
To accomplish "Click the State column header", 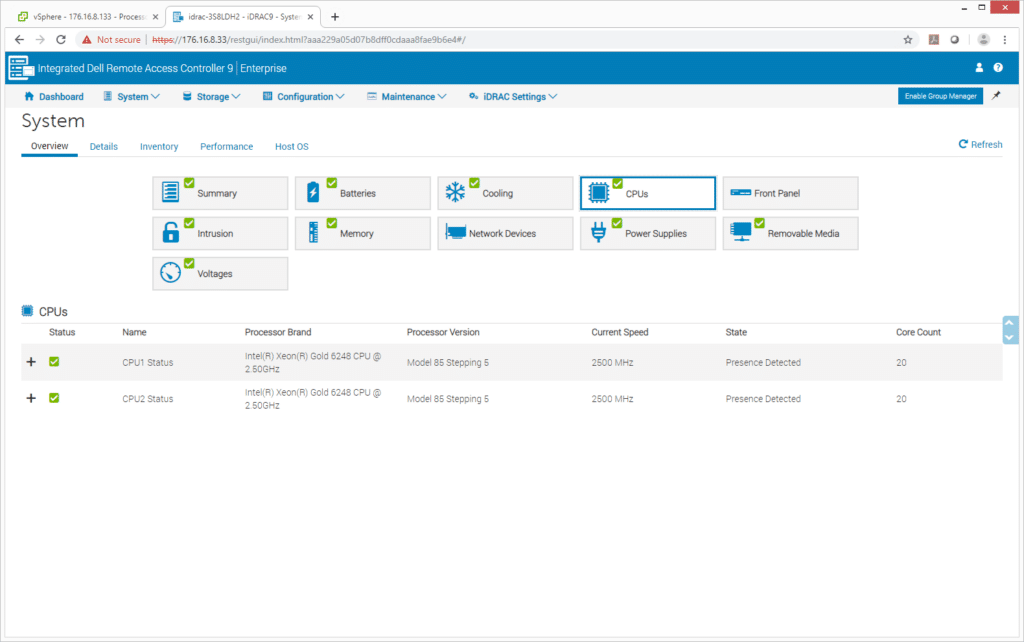I will [736, 332].
